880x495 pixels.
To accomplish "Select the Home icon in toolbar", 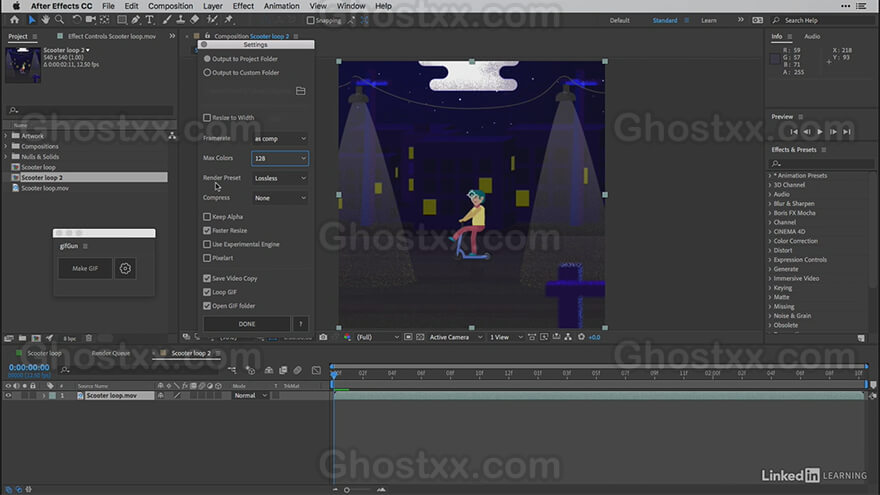I will pos(15,20).
